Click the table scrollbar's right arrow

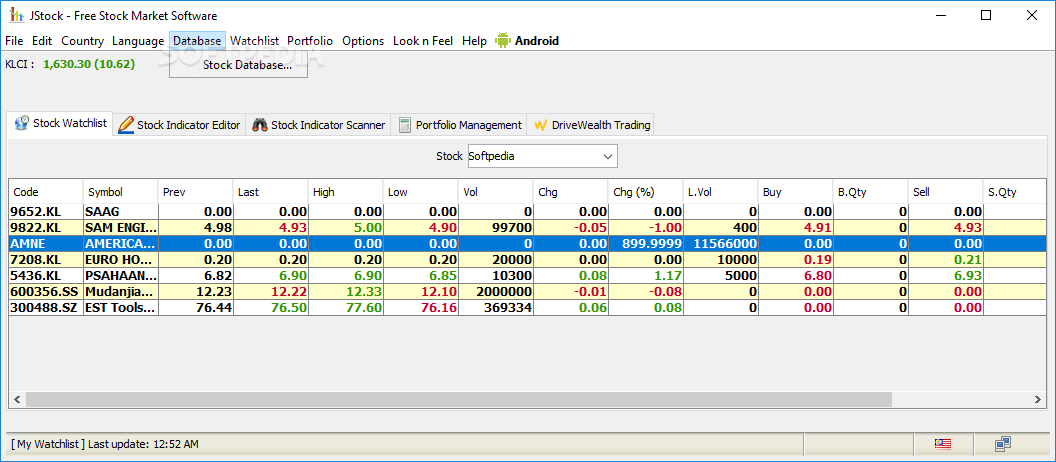[1038, 399]
